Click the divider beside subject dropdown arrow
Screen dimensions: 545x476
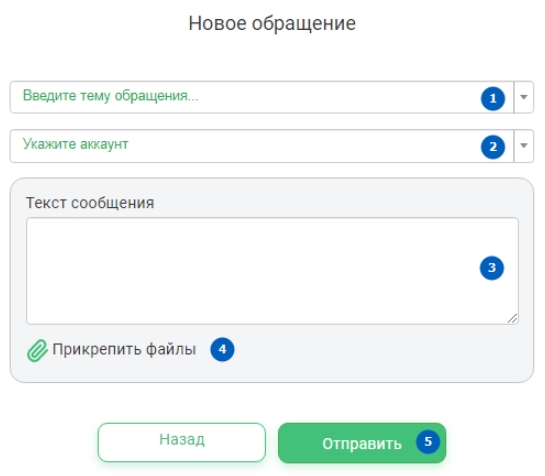514,97
